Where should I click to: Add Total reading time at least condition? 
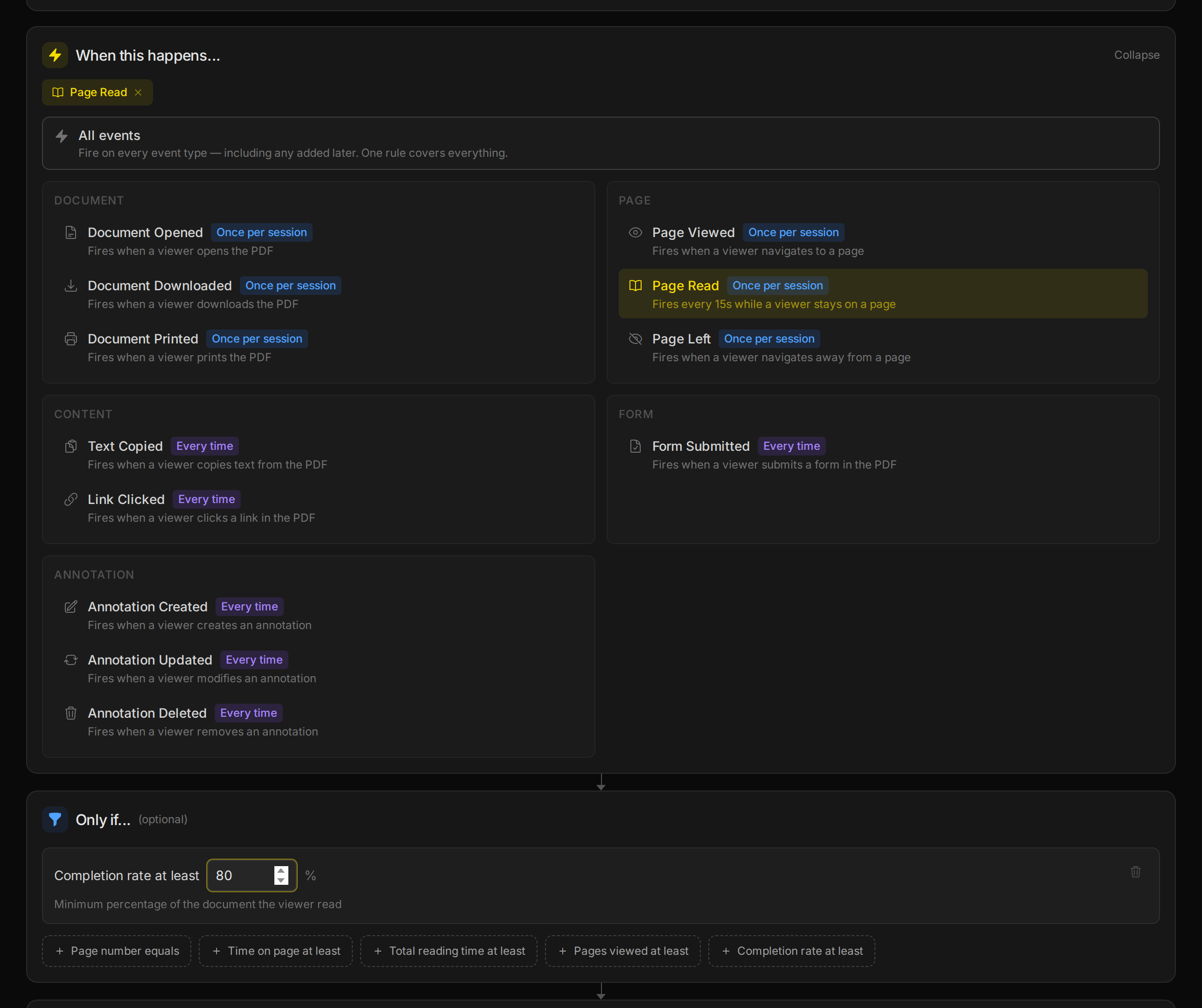coord(449,951)
